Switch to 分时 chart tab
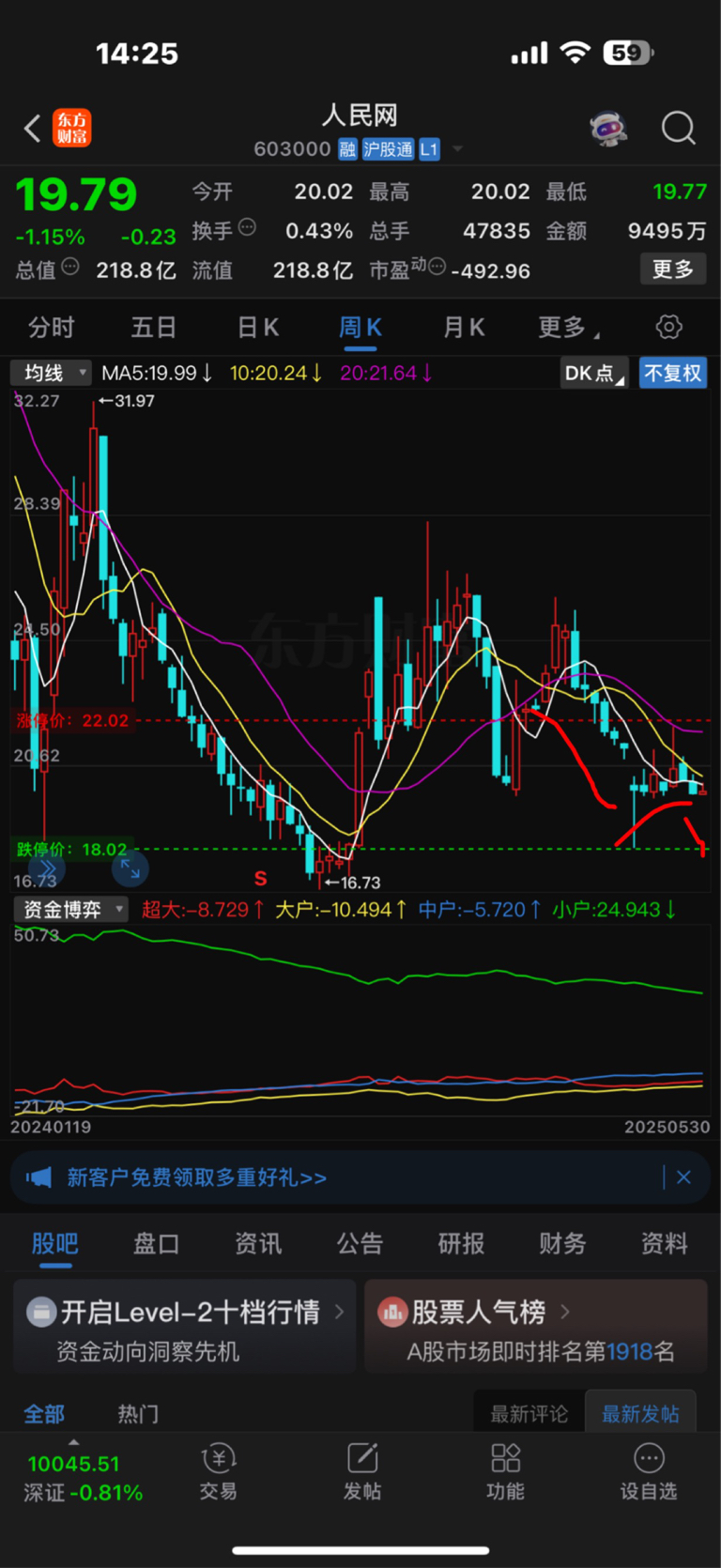721x1568 pixels. click(51, 328)
